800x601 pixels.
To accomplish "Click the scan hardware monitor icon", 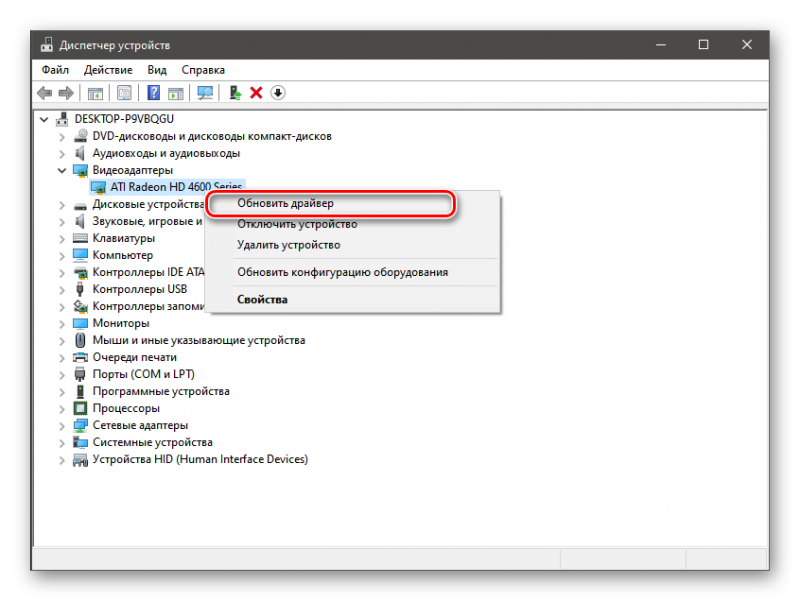I will point(205,93).
